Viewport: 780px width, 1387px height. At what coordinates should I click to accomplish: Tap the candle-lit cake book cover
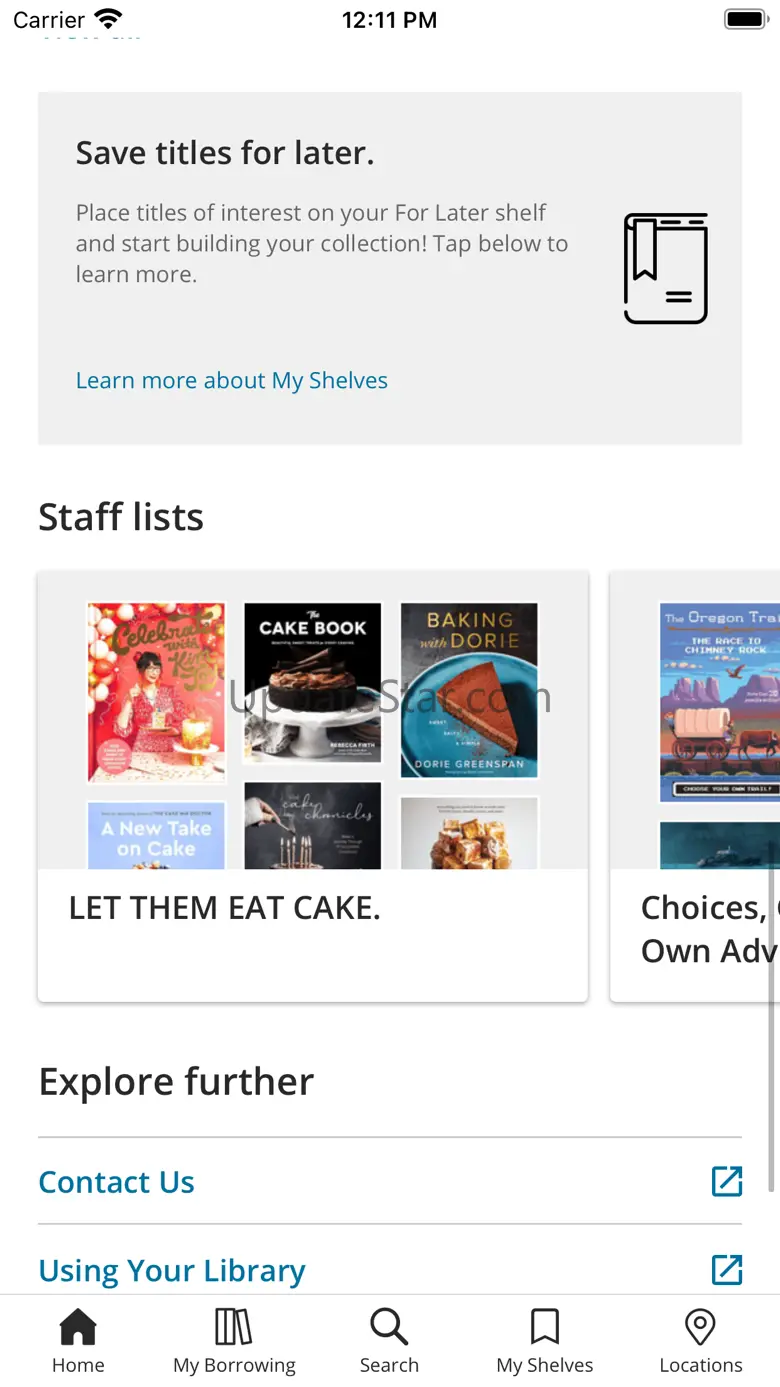(x=312, y=826)
